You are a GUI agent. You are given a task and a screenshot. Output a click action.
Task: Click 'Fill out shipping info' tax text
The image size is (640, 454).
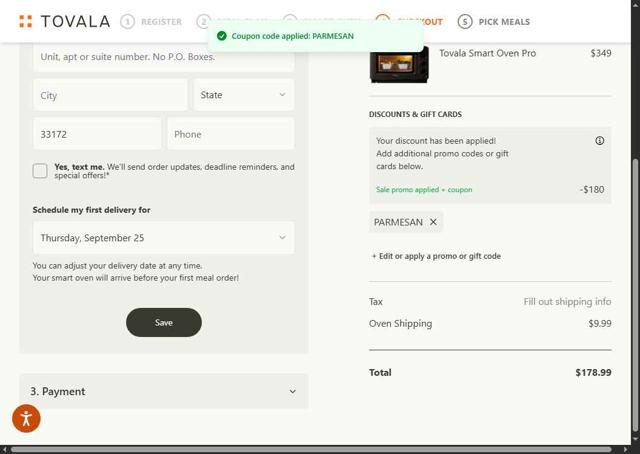coord(567,301)
